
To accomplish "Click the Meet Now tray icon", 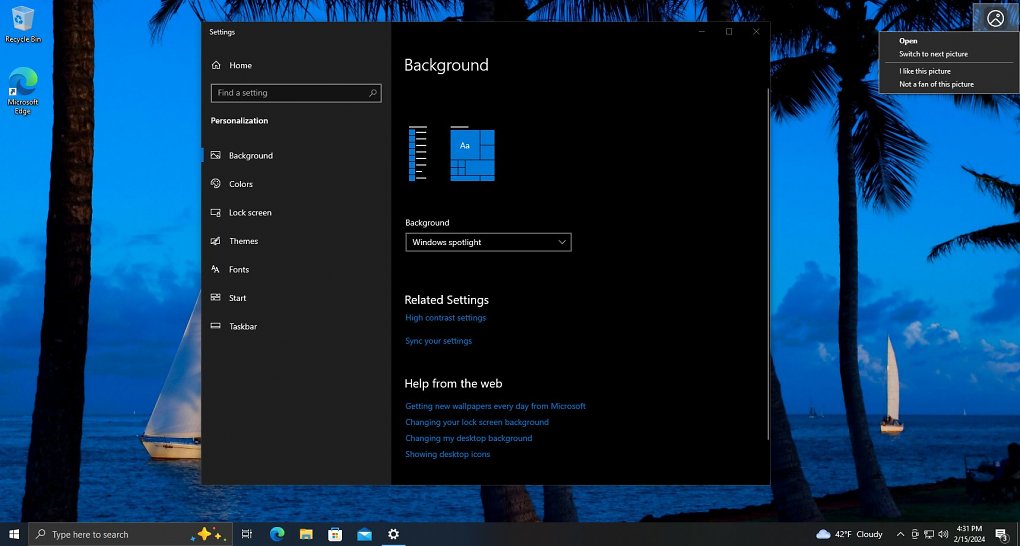I will point(915,534).
